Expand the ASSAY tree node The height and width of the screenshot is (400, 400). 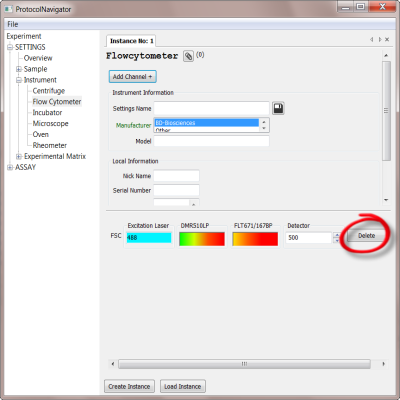(x=10, y=167)
